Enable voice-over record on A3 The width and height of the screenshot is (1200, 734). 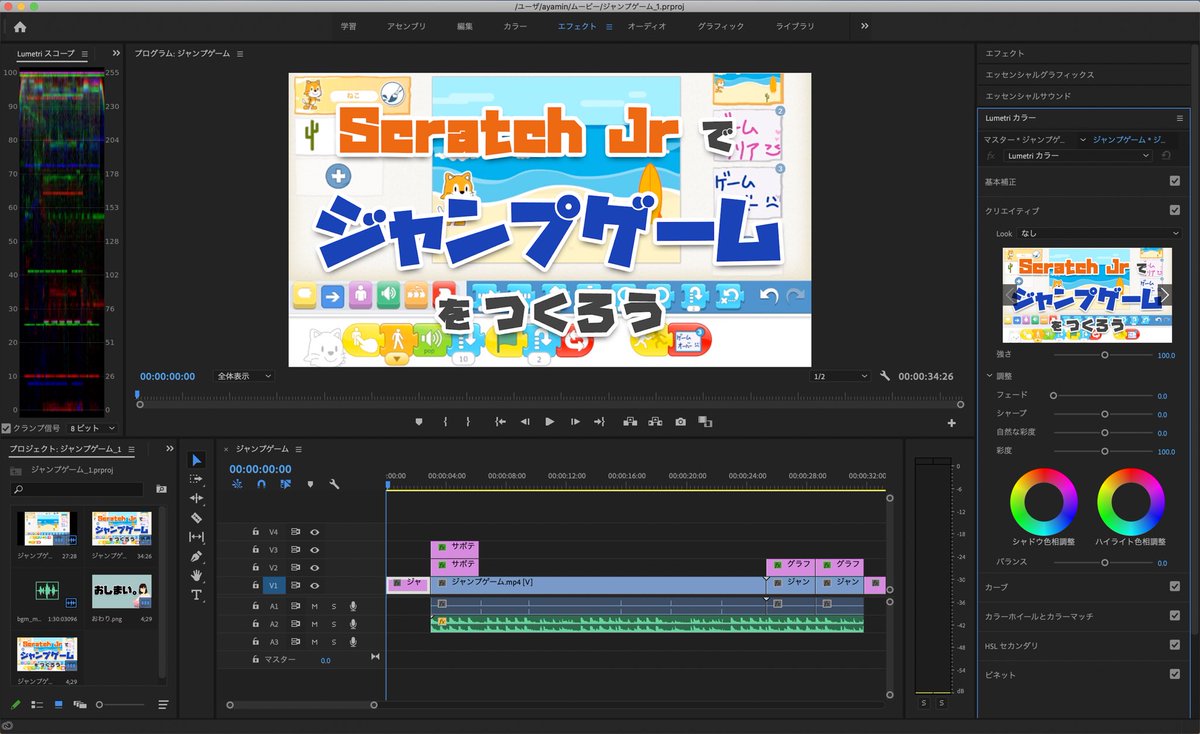point(353,642)
